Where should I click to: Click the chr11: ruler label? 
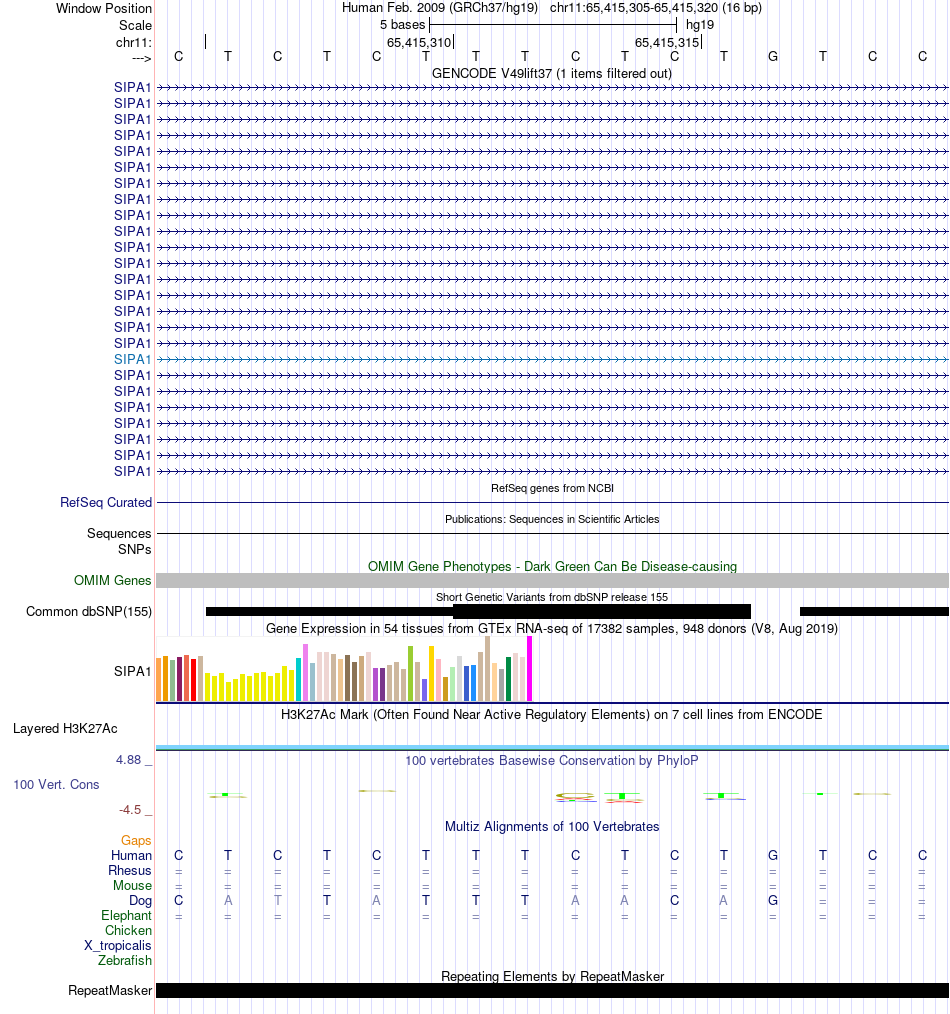click(134, 43)
